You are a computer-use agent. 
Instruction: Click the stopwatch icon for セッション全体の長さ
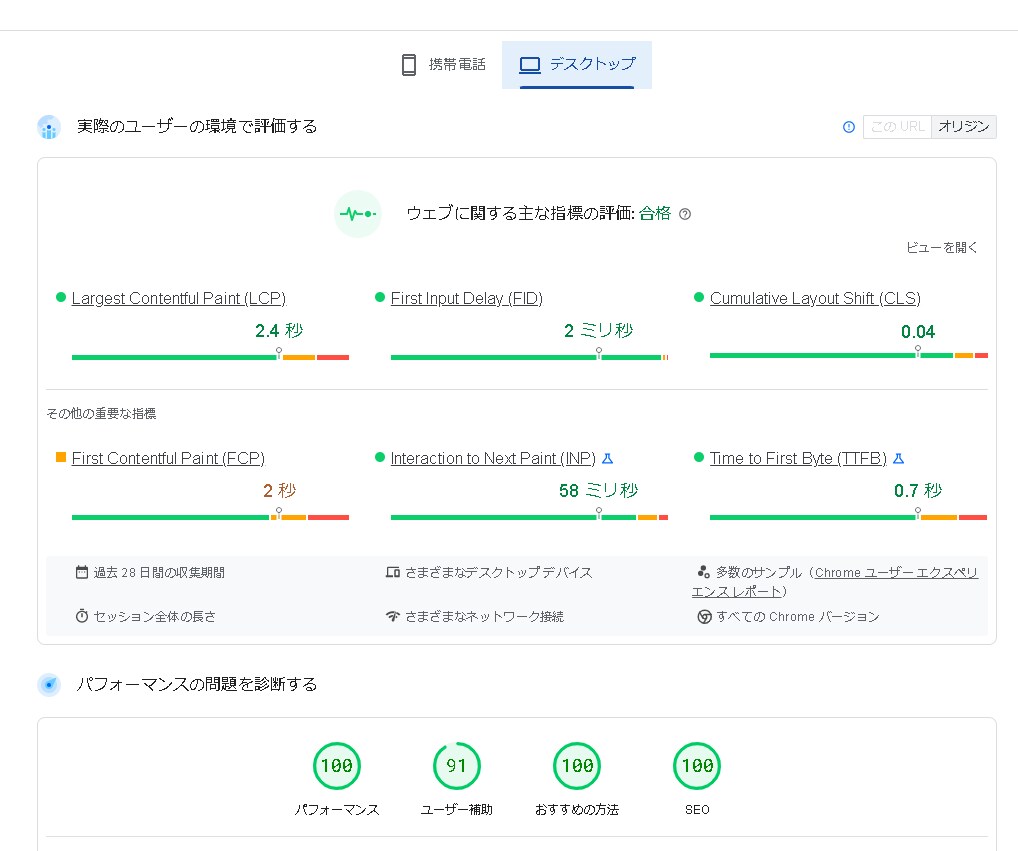tap(82, 616)
